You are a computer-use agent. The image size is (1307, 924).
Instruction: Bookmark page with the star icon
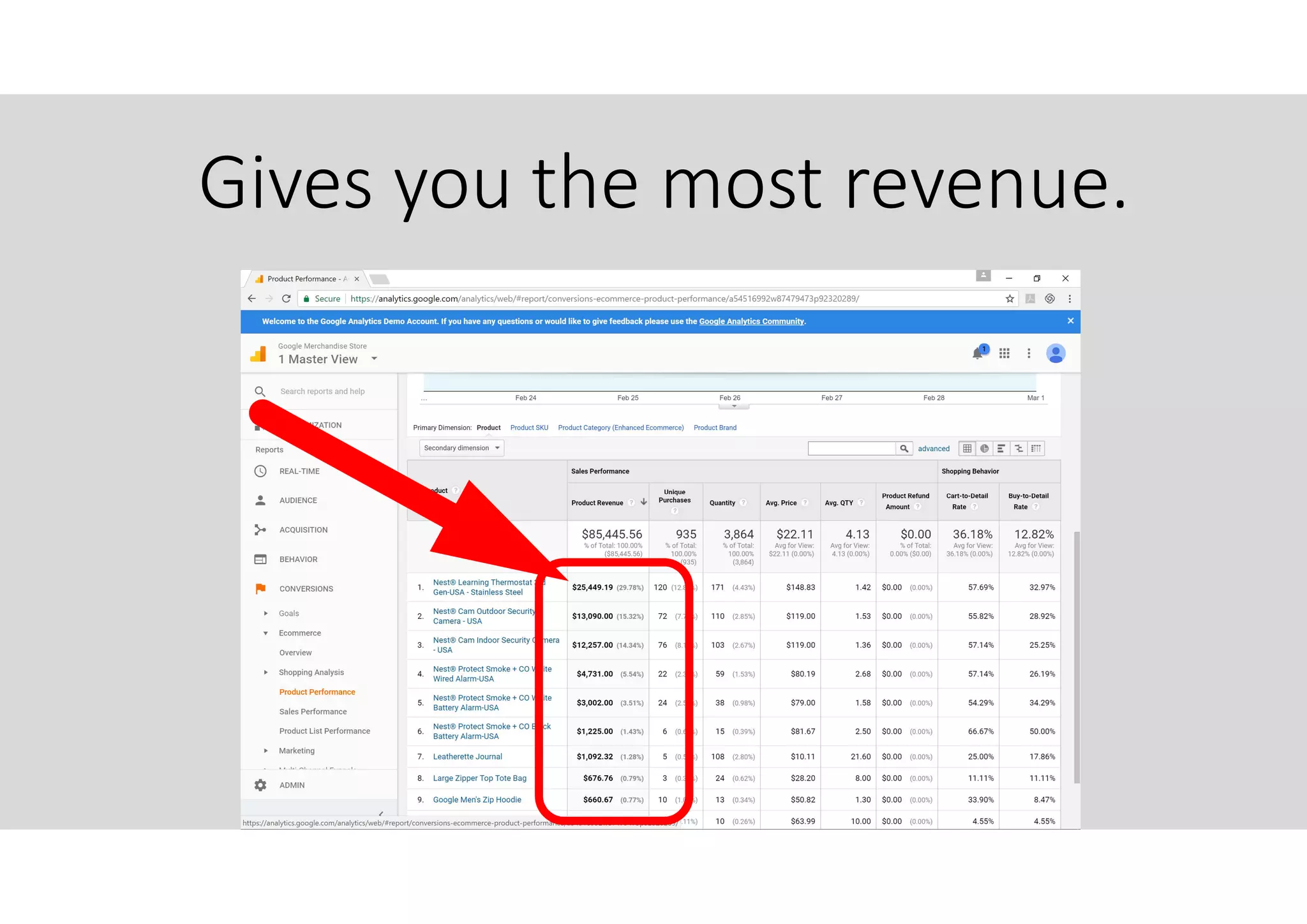(1010, 299)
